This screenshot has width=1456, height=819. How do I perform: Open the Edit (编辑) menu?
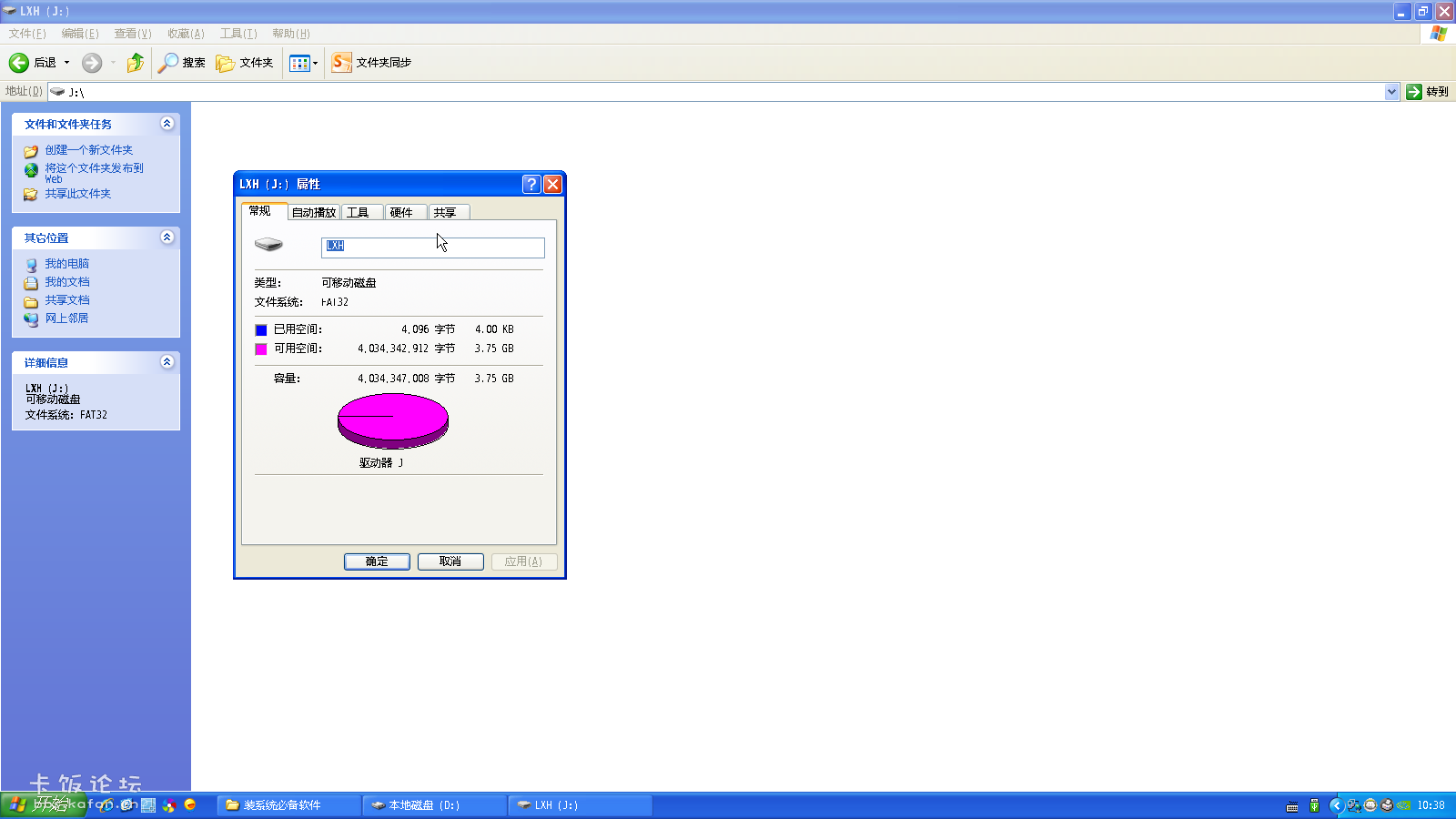tap(80, 34)
